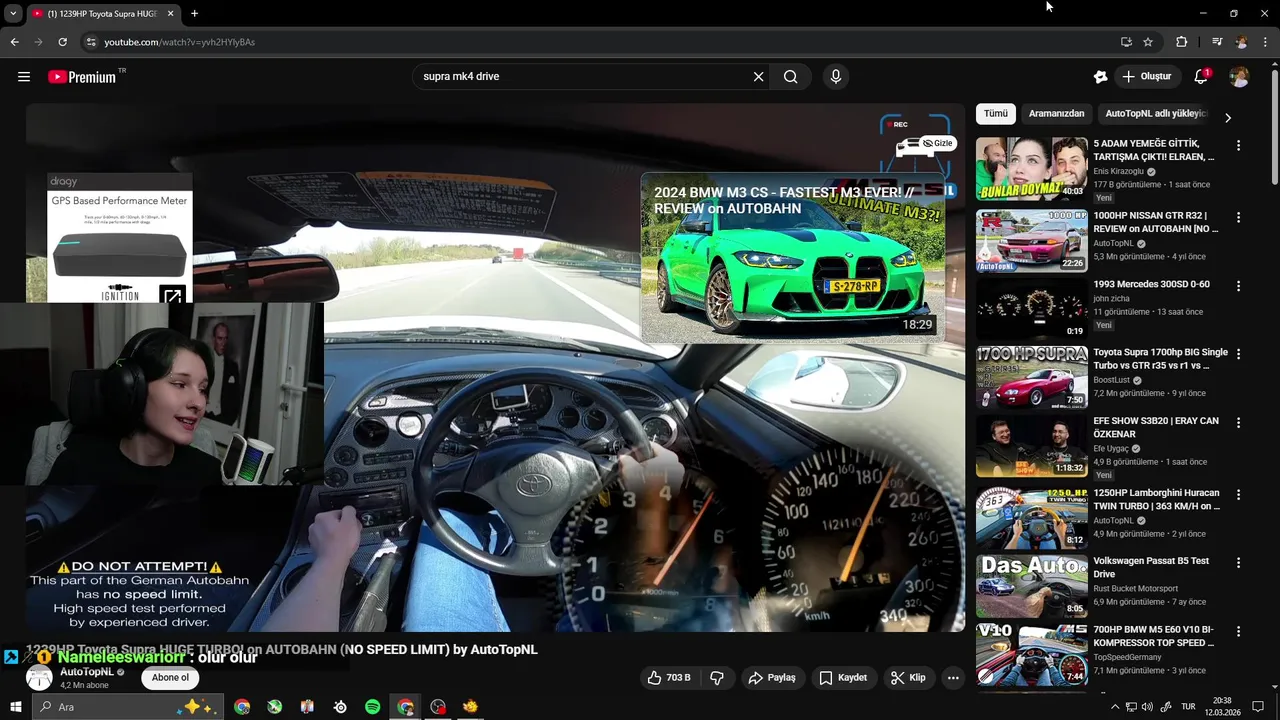Submit search with the magnifier button
The width and height of the screenshot is (1280, 720).
(791, 77)
